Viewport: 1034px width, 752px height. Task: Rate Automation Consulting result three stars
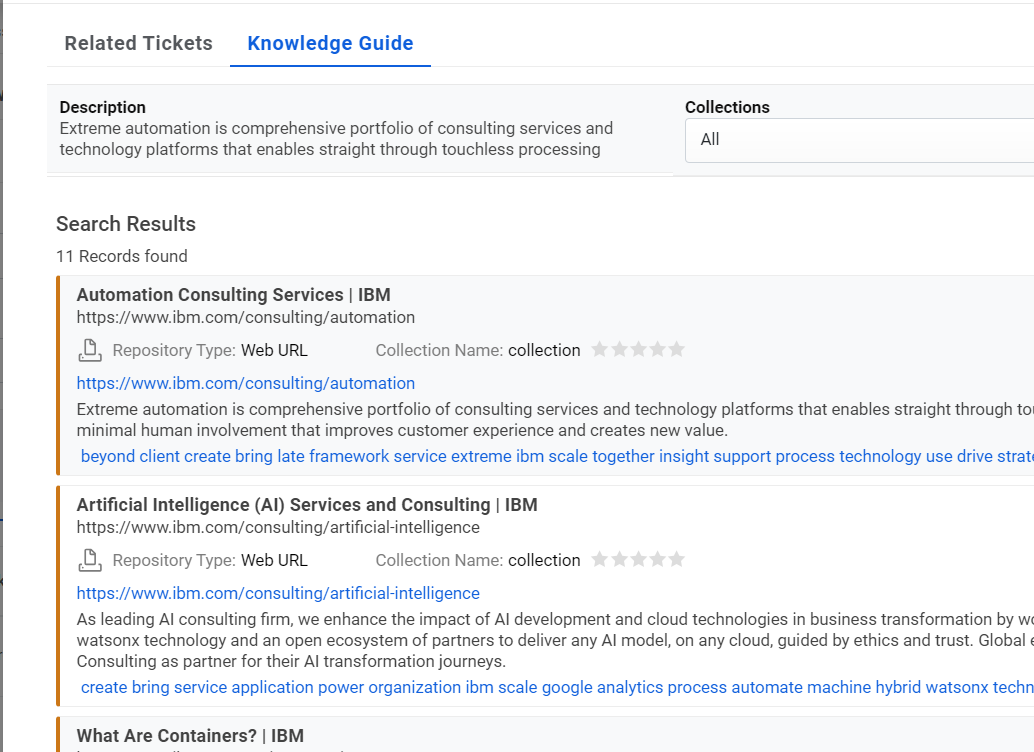click(638, 349)
